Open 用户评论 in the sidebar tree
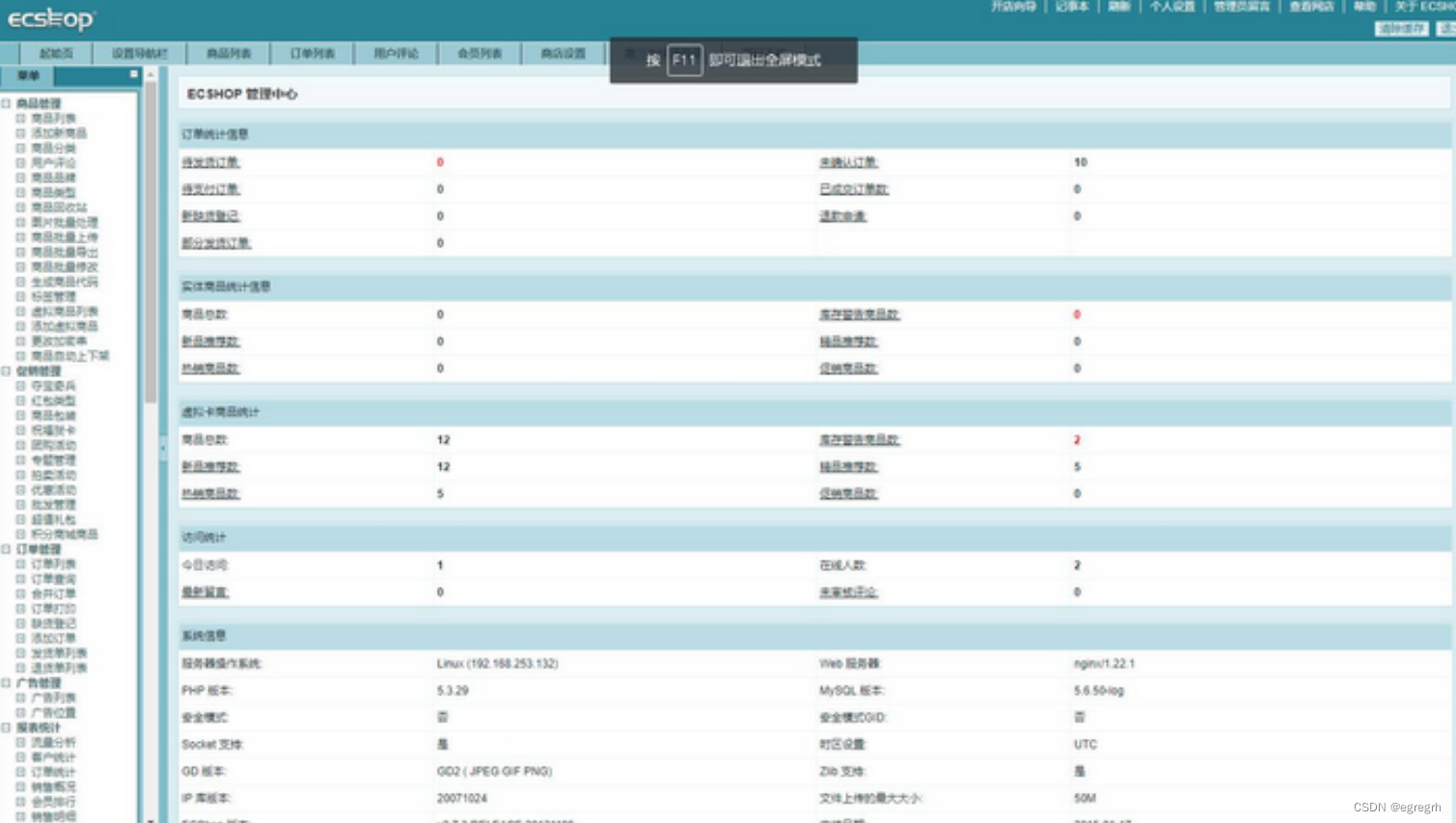The height and width of the screenshot is (823, 1456). click(x=53, y=163)
